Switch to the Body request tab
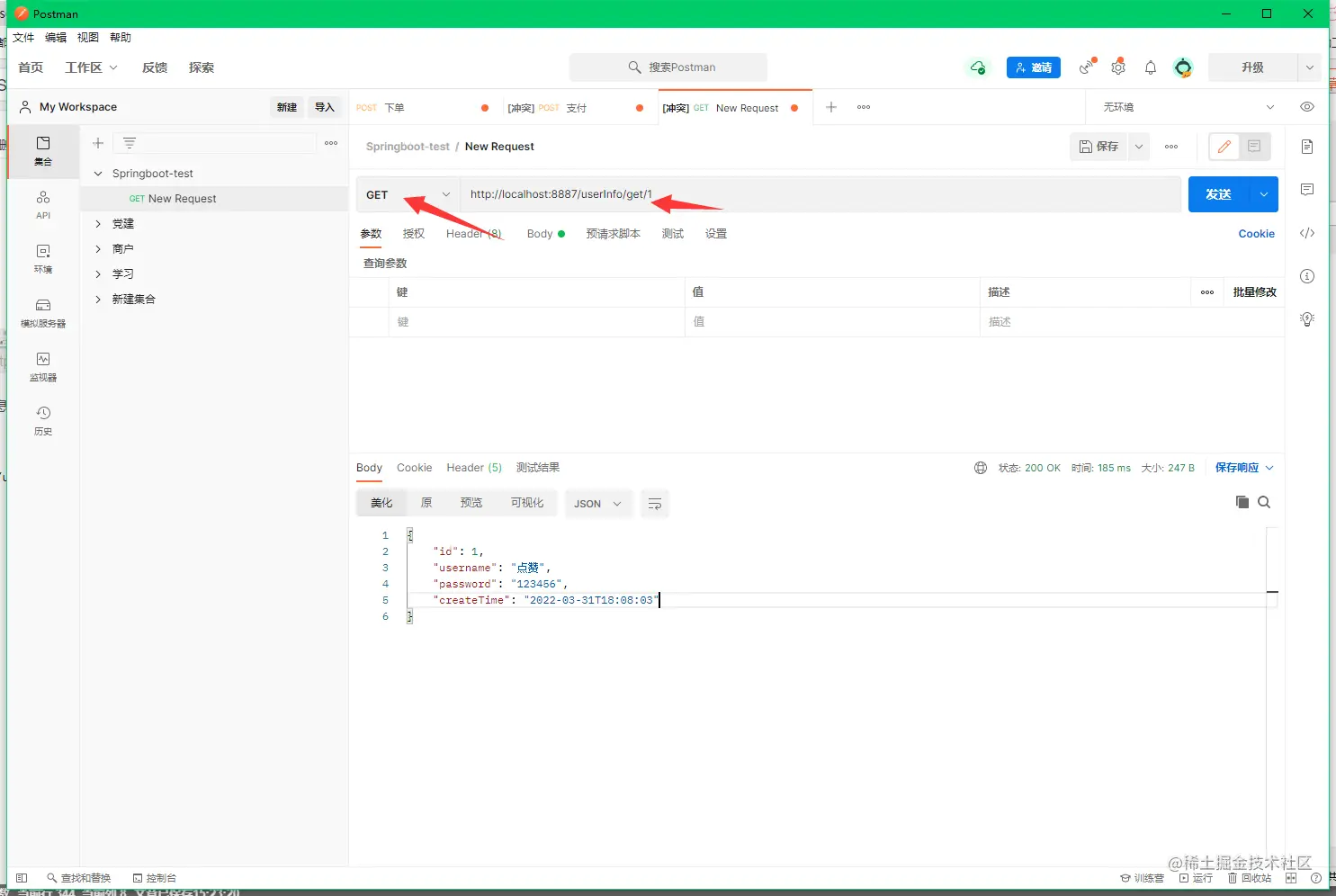 [x=545, y=234]
